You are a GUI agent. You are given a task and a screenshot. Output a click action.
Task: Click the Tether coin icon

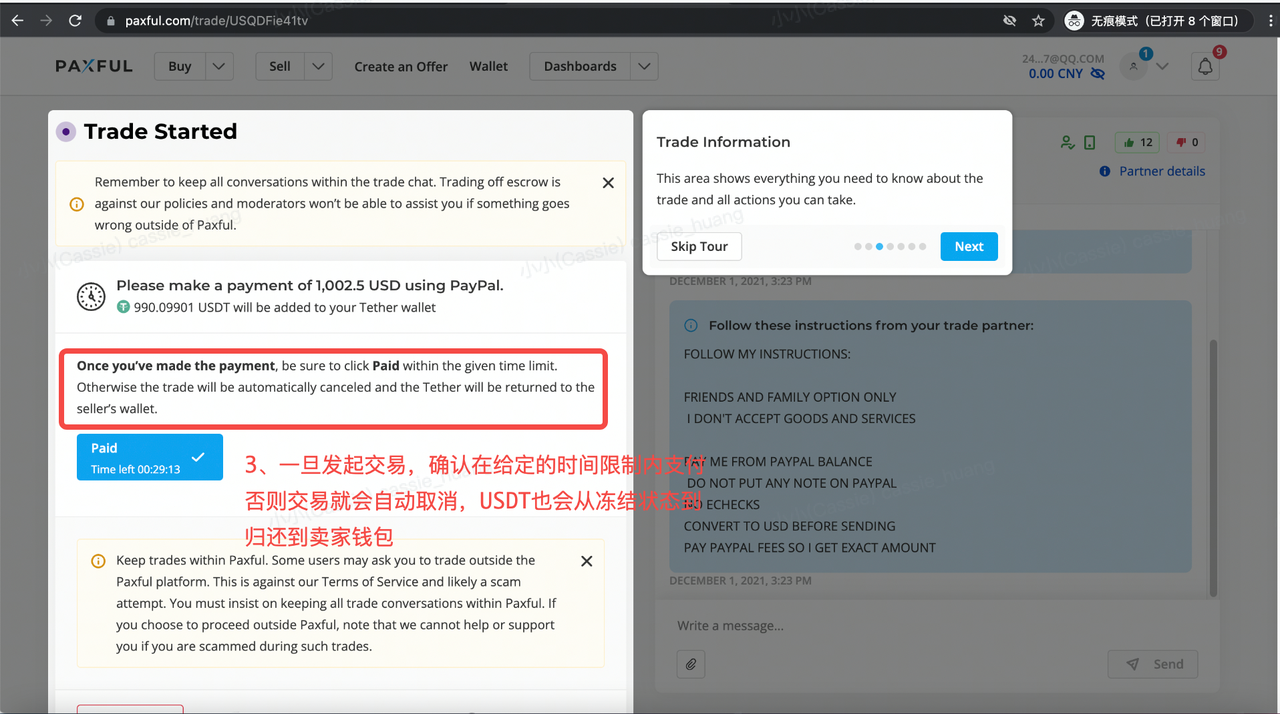pyautogui.click(x=123, y=307)
